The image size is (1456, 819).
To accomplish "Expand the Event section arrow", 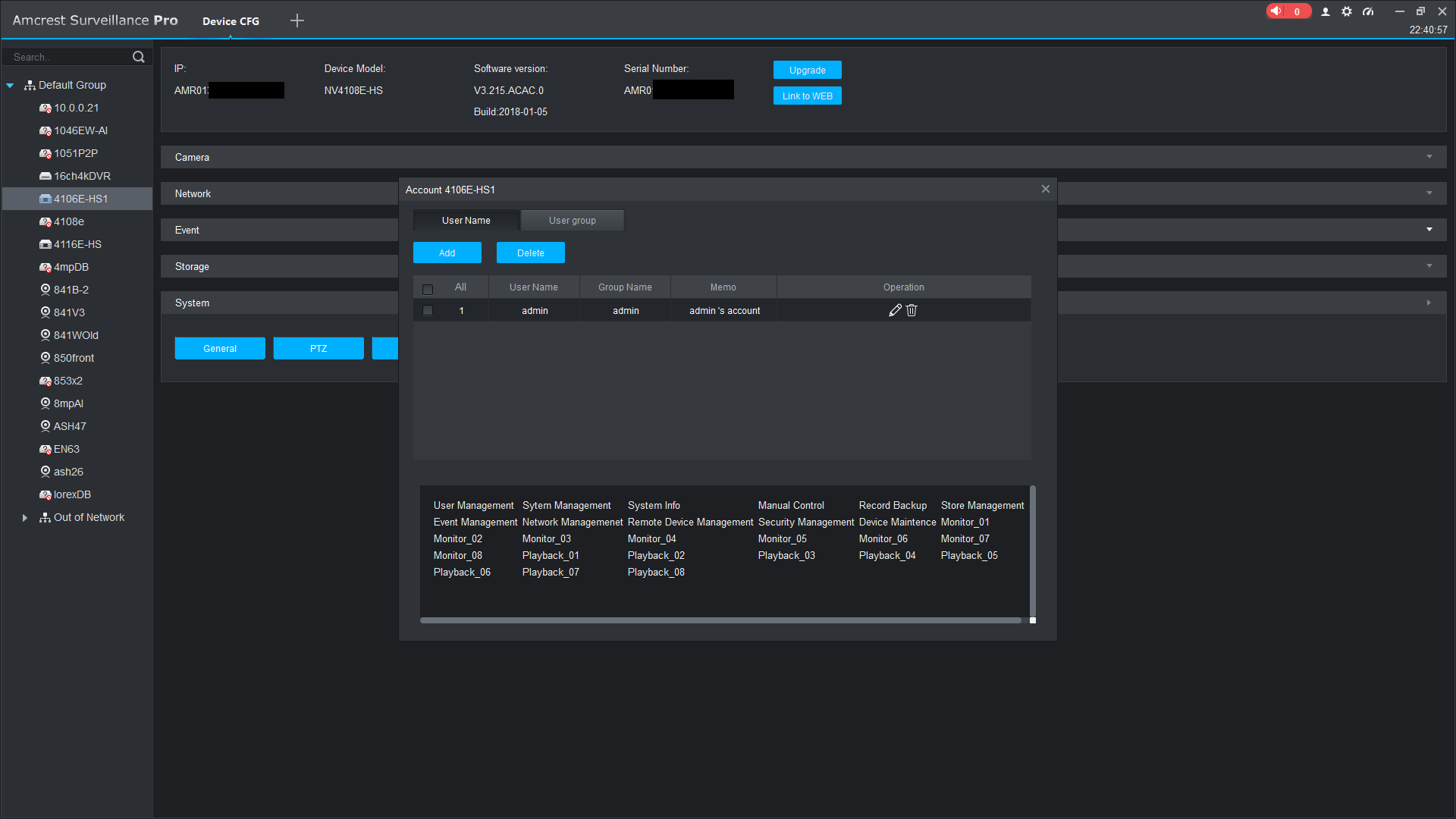I will 1429,230.
